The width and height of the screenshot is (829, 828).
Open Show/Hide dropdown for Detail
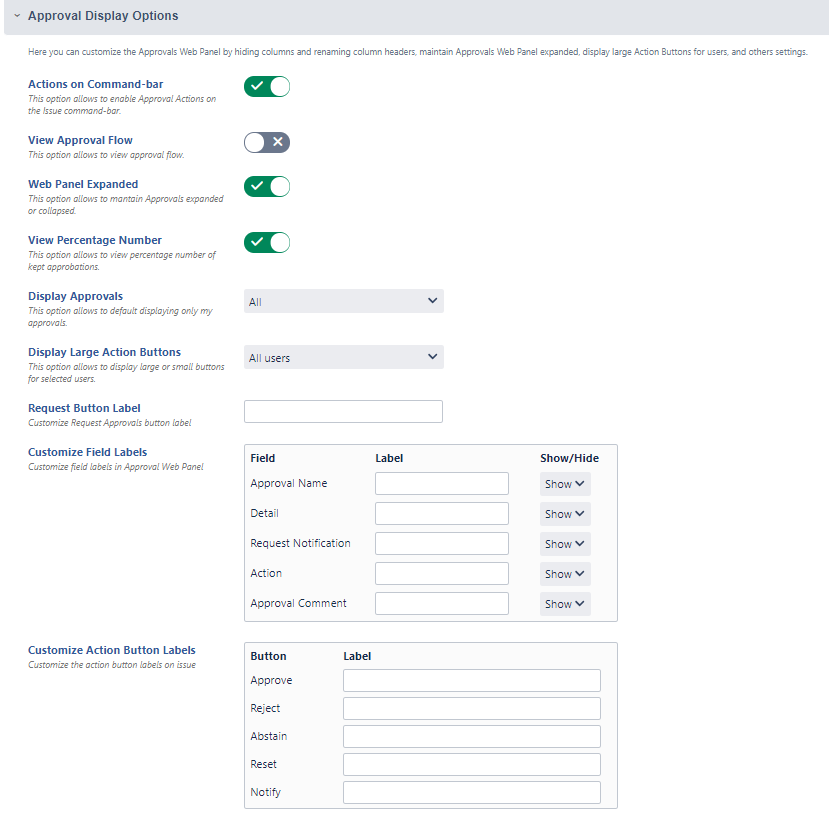click(565, 514)
